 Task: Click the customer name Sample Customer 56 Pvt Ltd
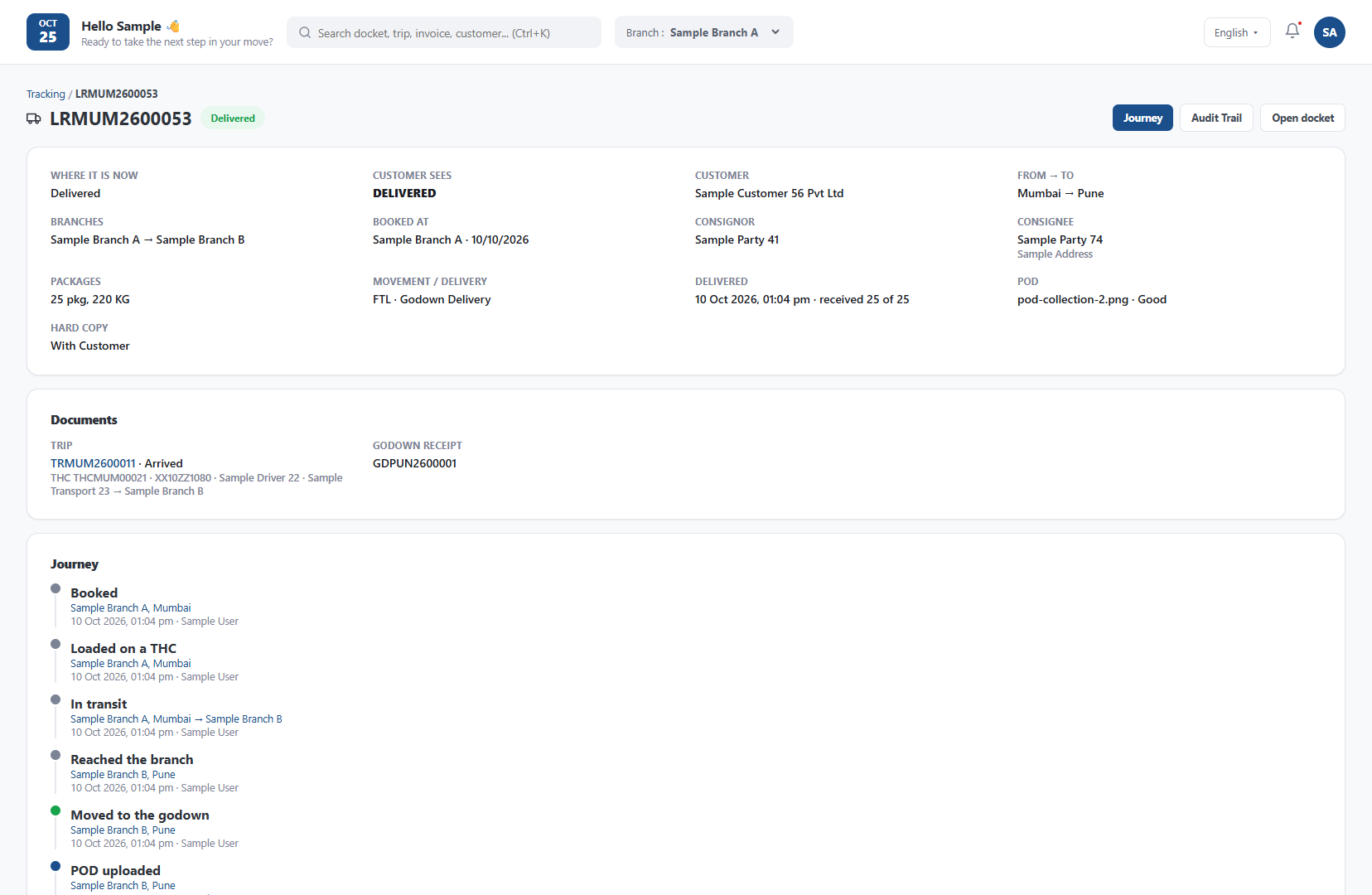tap(769, 193)
